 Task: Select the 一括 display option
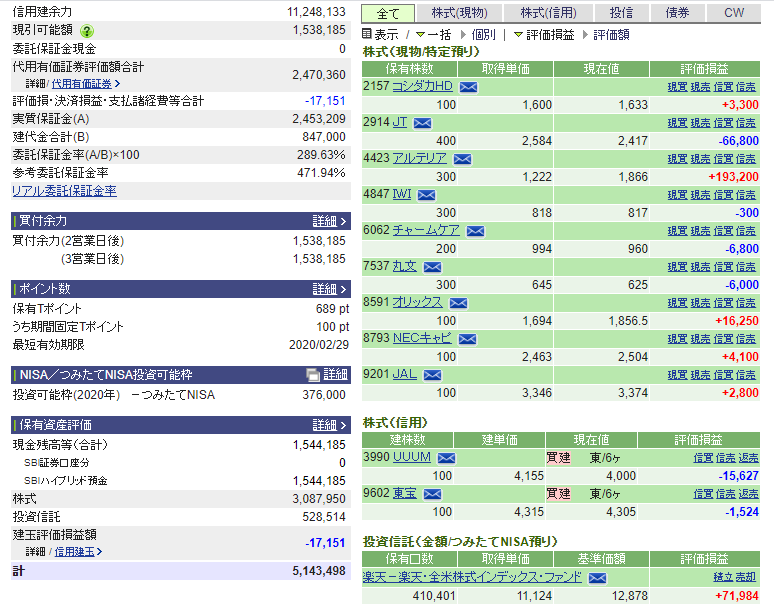pyautogui.click(x=439, y=35)
